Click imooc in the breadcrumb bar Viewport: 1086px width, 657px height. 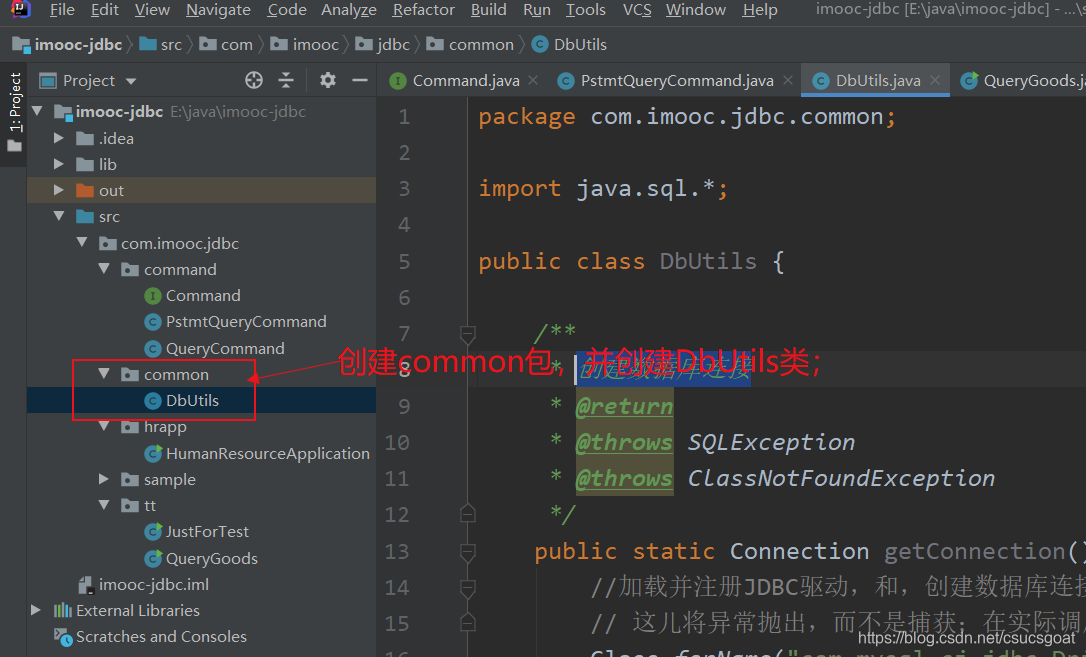click(316, 45)
